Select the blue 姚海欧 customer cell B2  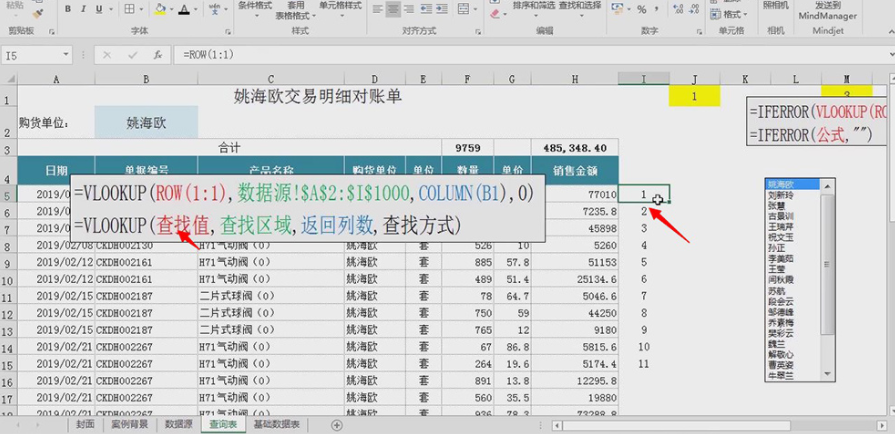tap(146, 122)
